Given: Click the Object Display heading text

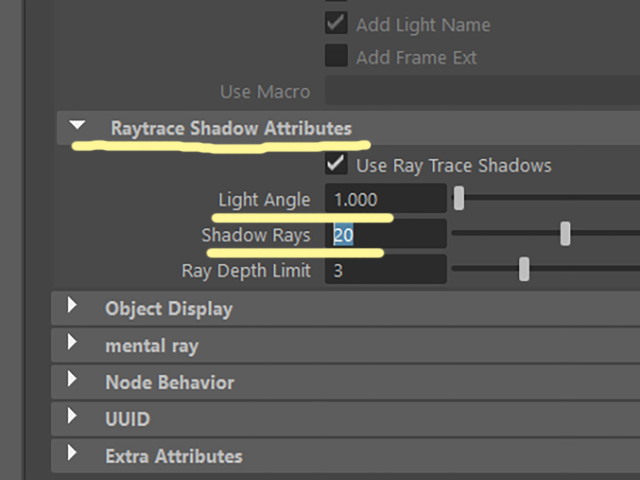Looking at the screenshot, I should pyautogui.click(x=169, y=309).
